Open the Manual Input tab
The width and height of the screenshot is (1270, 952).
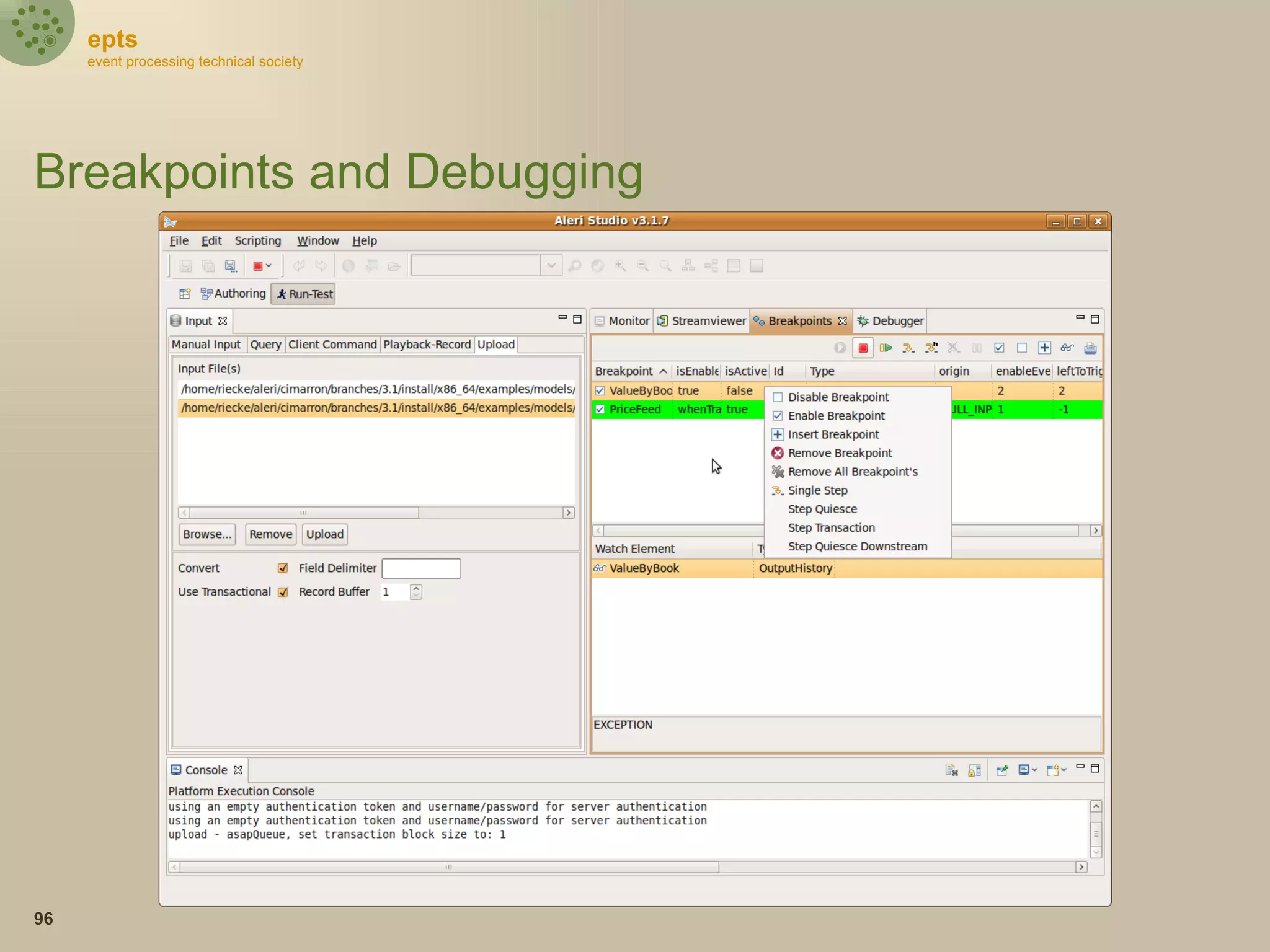206,345
